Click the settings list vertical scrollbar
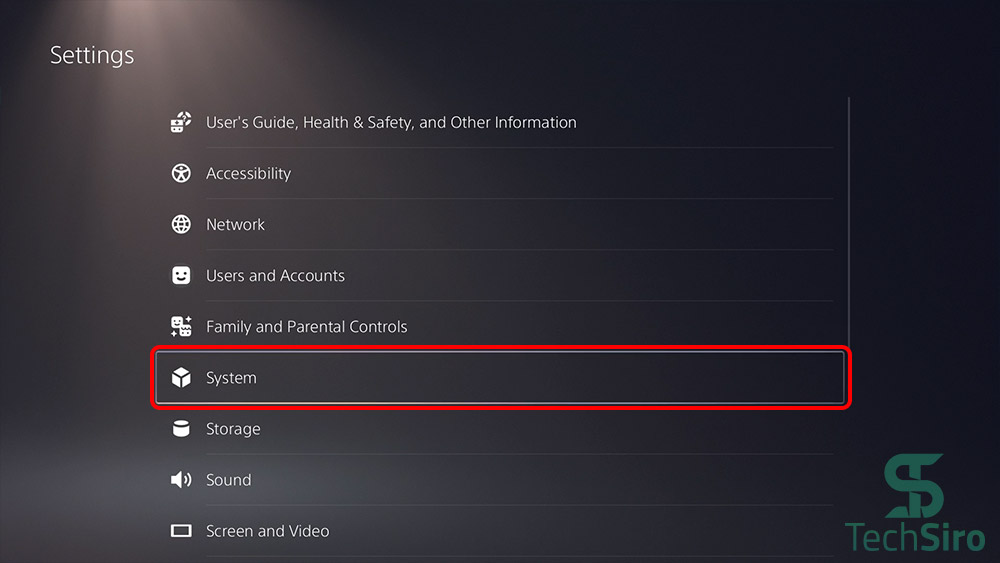The image size is (1000, 563). pyautogui.click(x=848, y=220)
